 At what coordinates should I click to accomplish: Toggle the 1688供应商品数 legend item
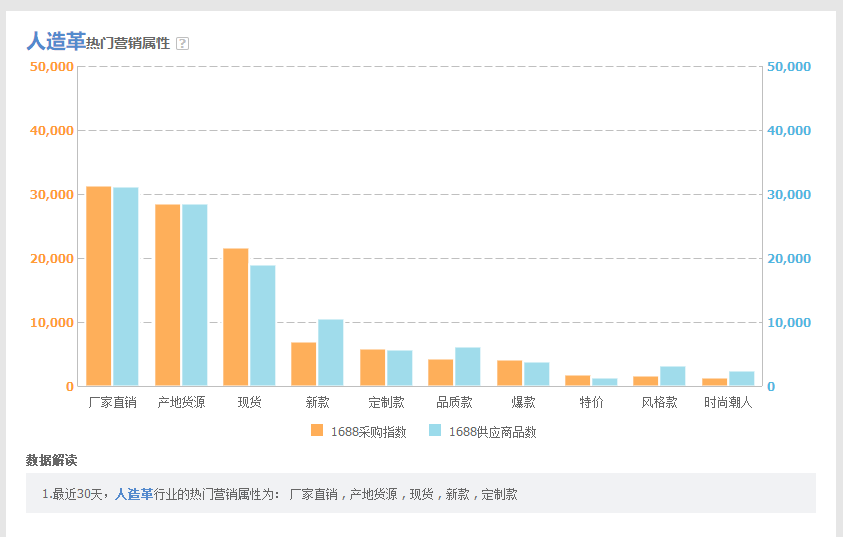[482, 431]
